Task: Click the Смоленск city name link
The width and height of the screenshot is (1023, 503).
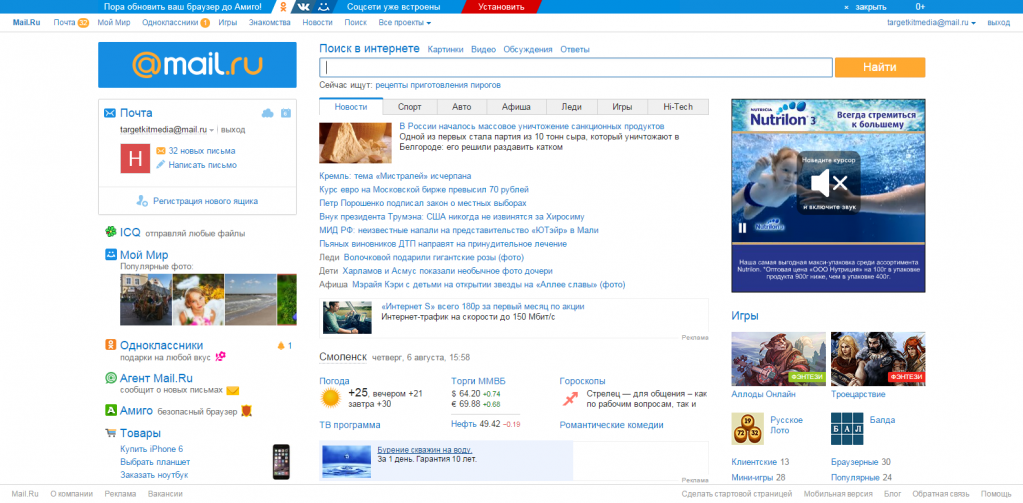Action: coord(343,357)
